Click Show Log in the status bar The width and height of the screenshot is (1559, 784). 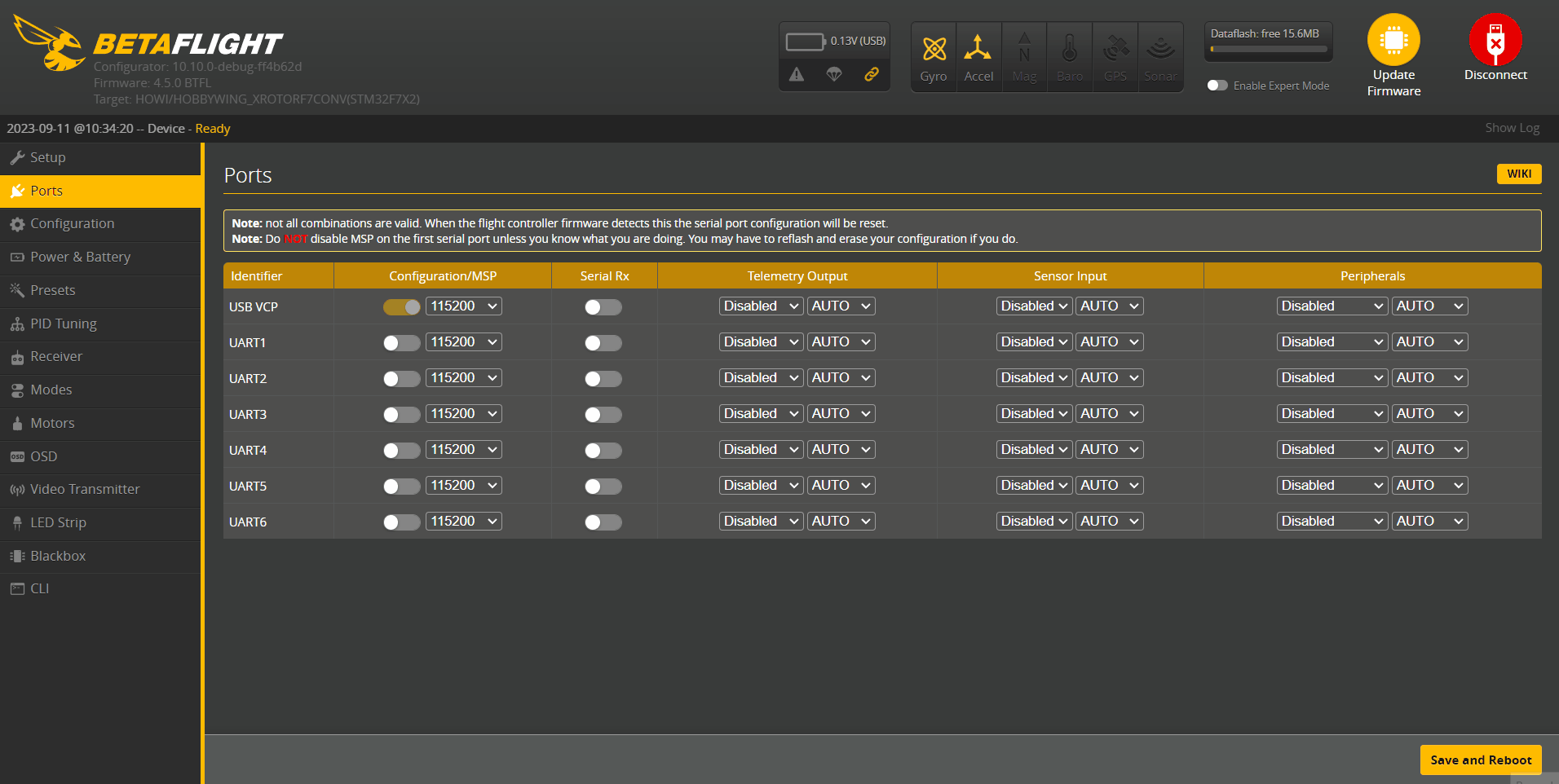tap(1512, 128)
